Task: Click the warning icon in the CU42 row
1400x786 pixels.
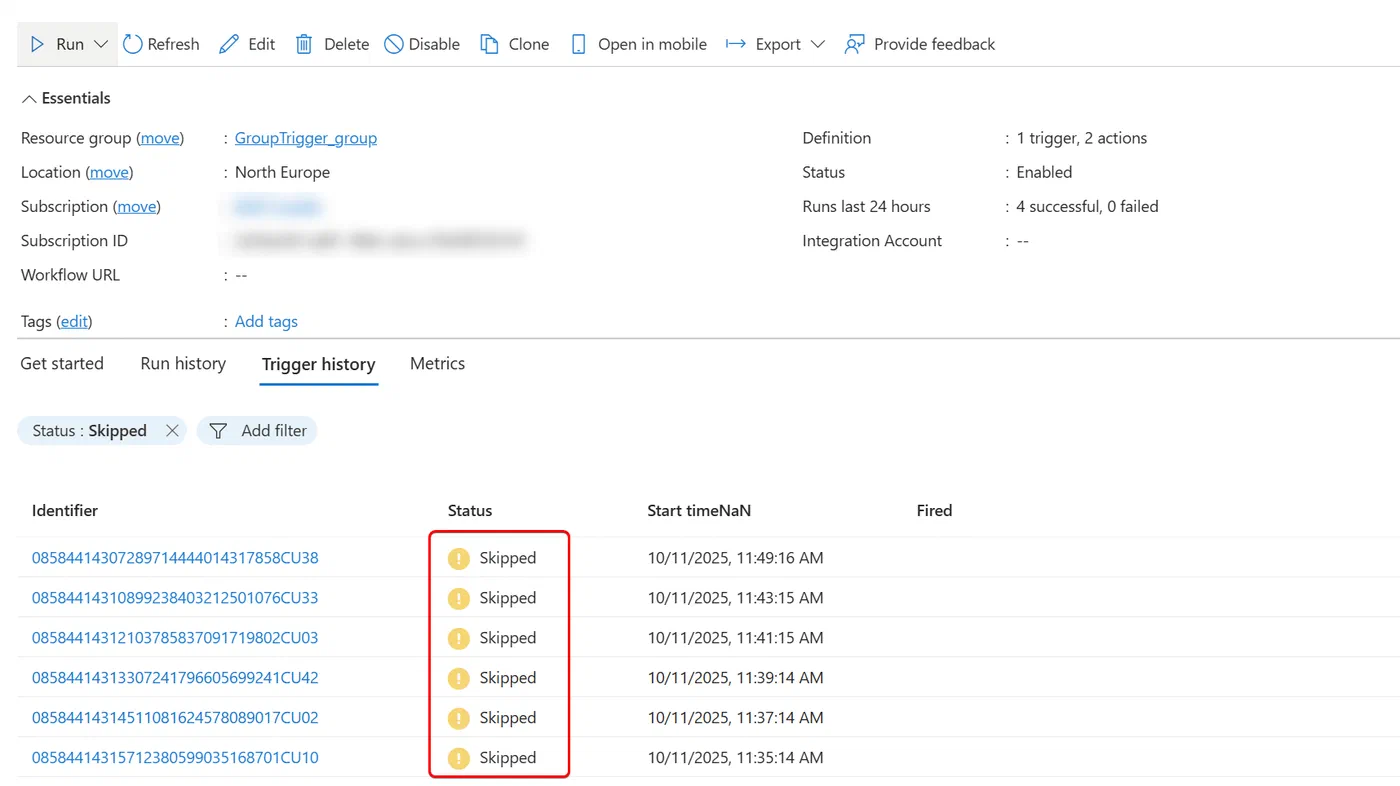Action: coord(459,678)
